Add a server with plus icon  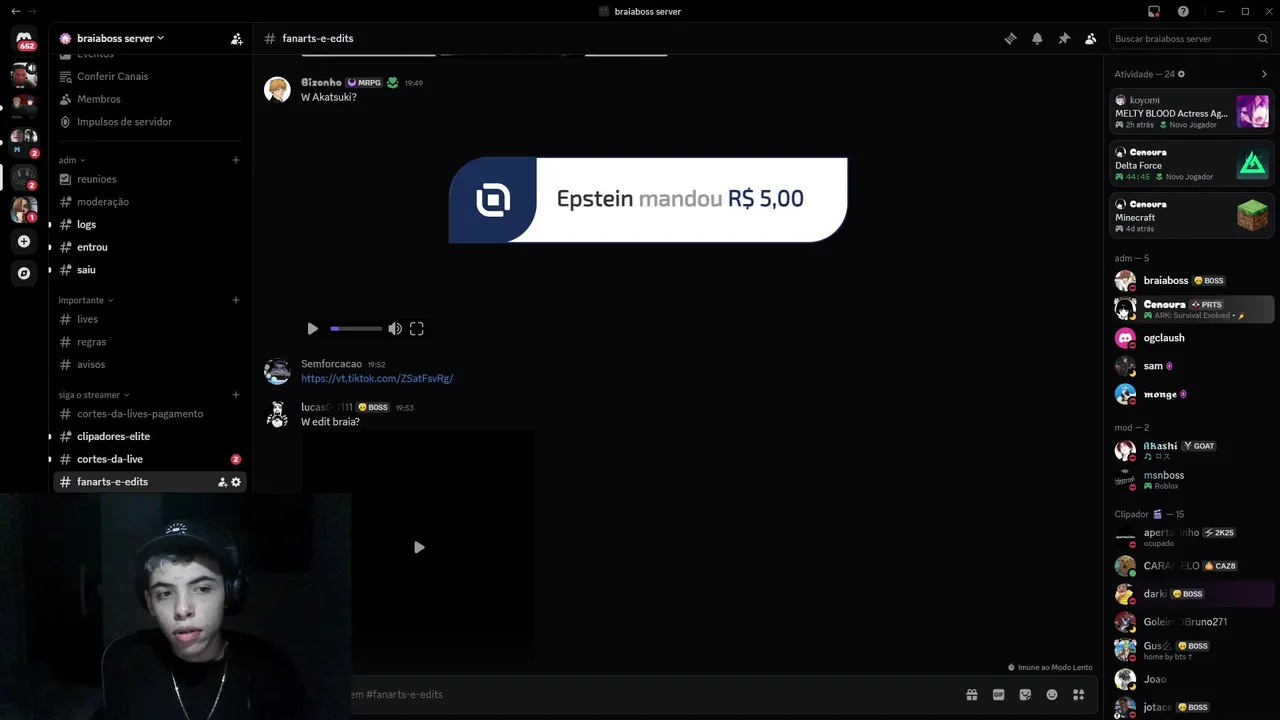click(x=24, y=241)
